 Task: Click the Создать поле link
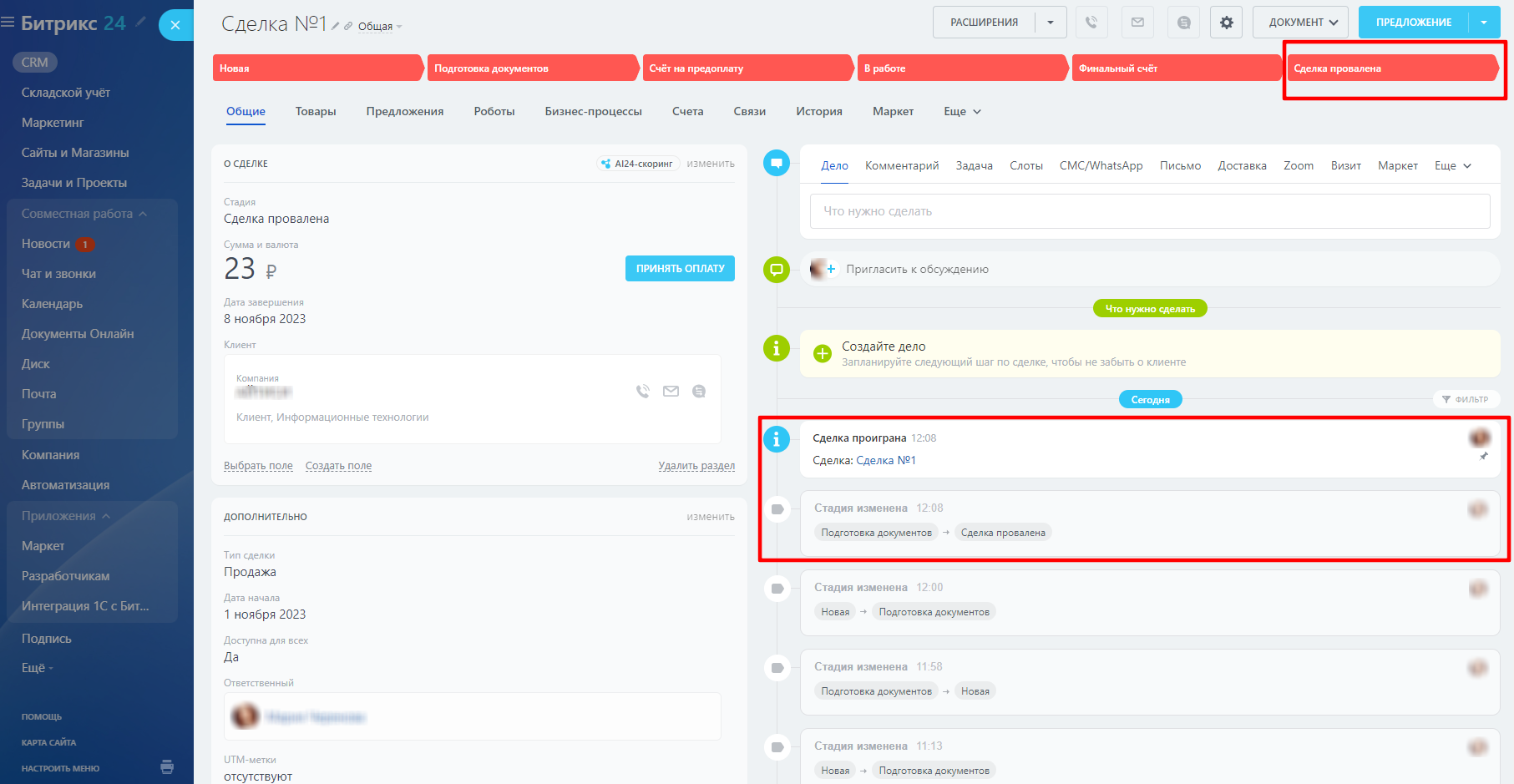pyautogui.click(x=338, y=466)
